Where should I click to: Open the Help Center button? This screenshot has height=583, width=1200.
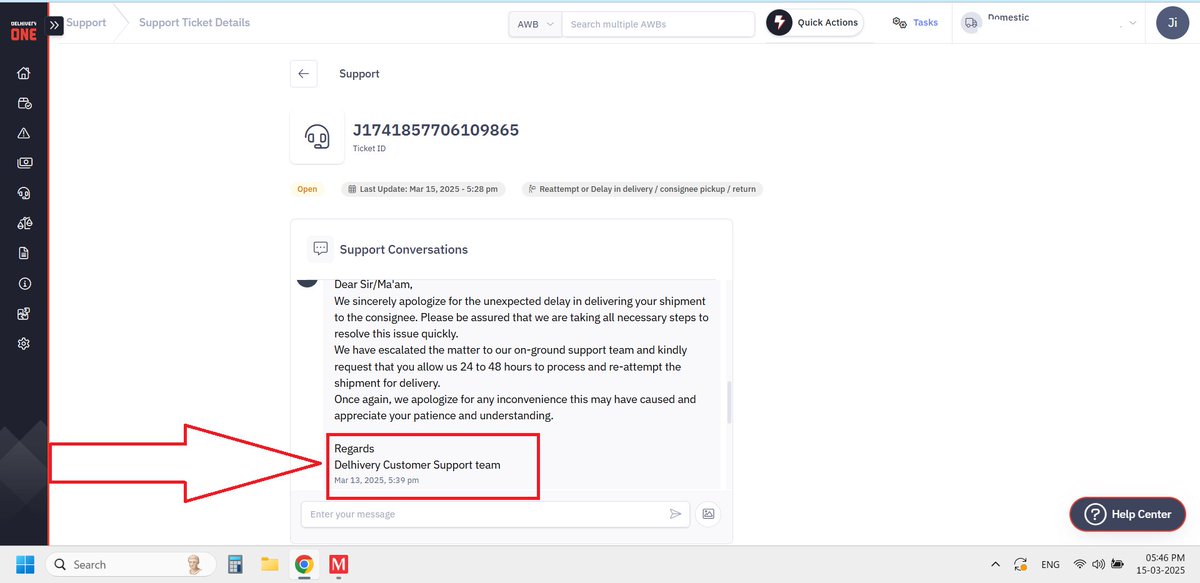tap(1127, 514)
